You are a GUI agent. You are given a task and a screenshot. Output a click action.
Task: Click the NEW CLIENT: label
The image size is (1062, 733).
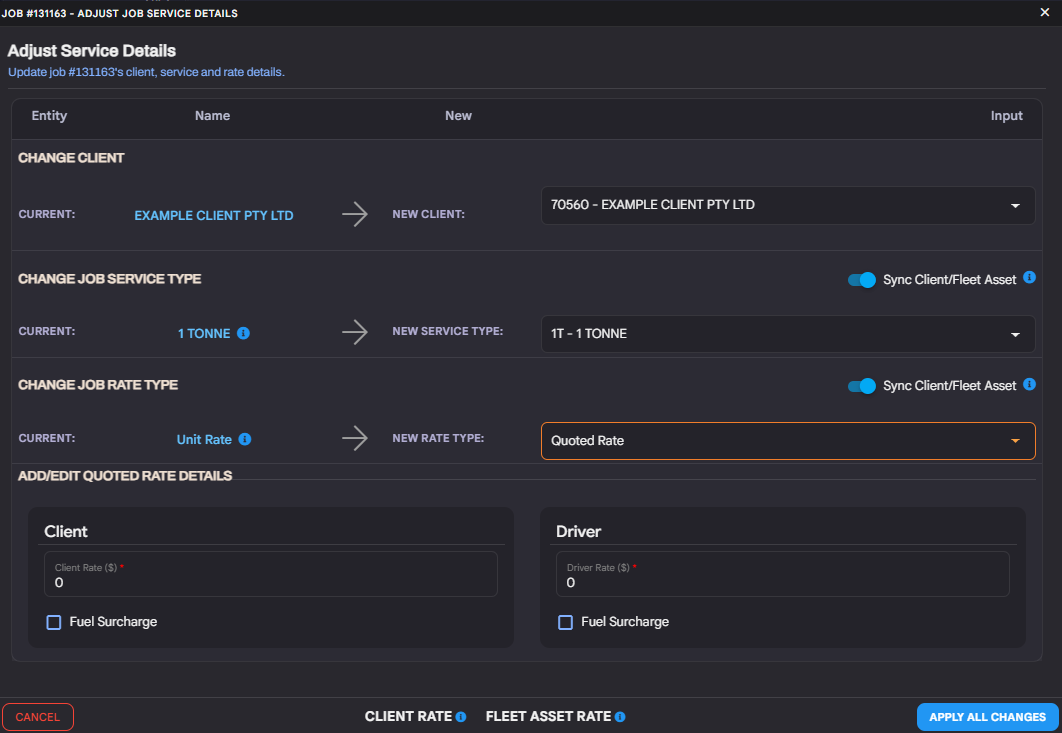point(429,214)
